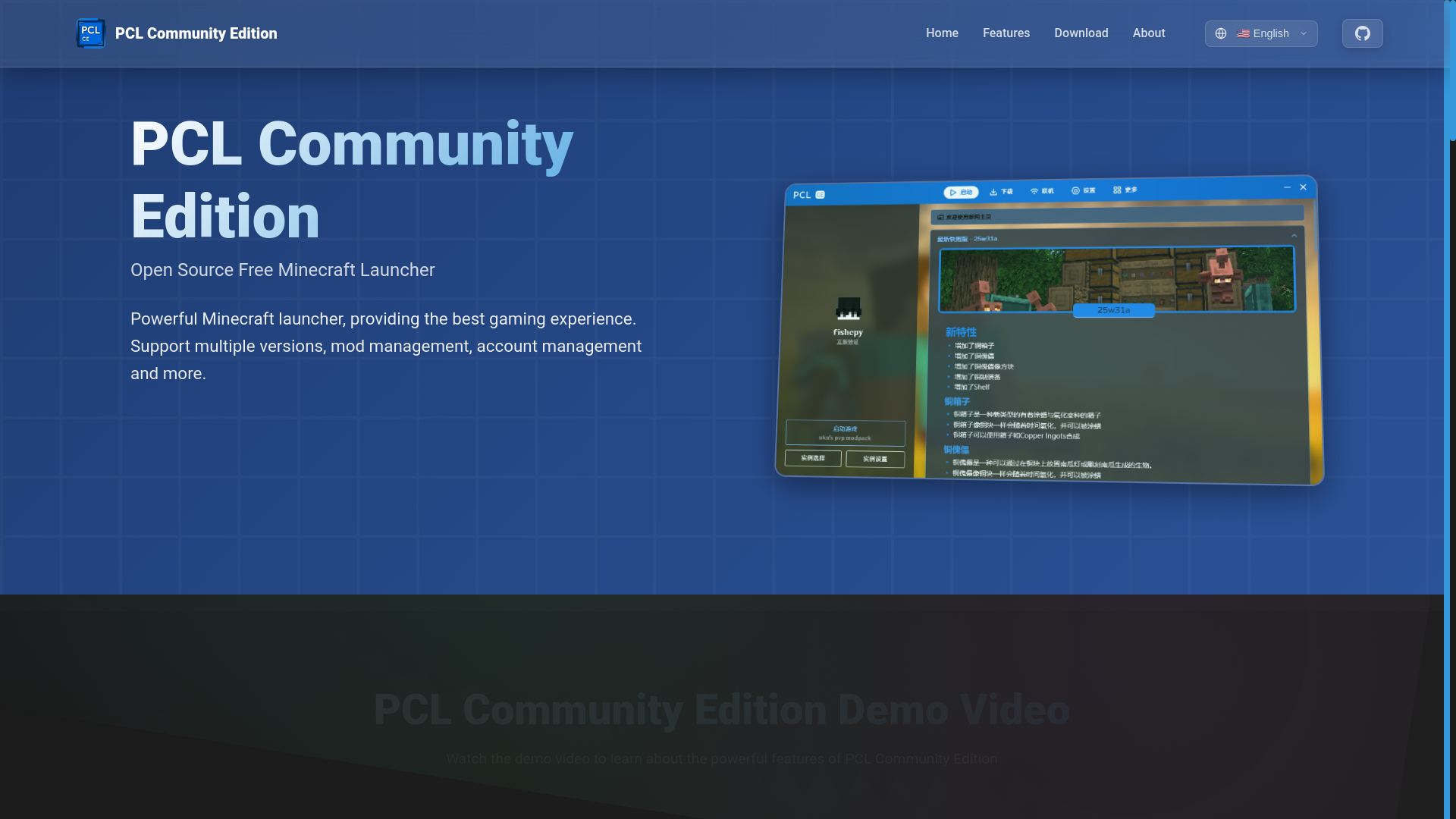
Task: Click the 'Powerful Minecraft launcher' description paragraph
Action: point(386,347)
